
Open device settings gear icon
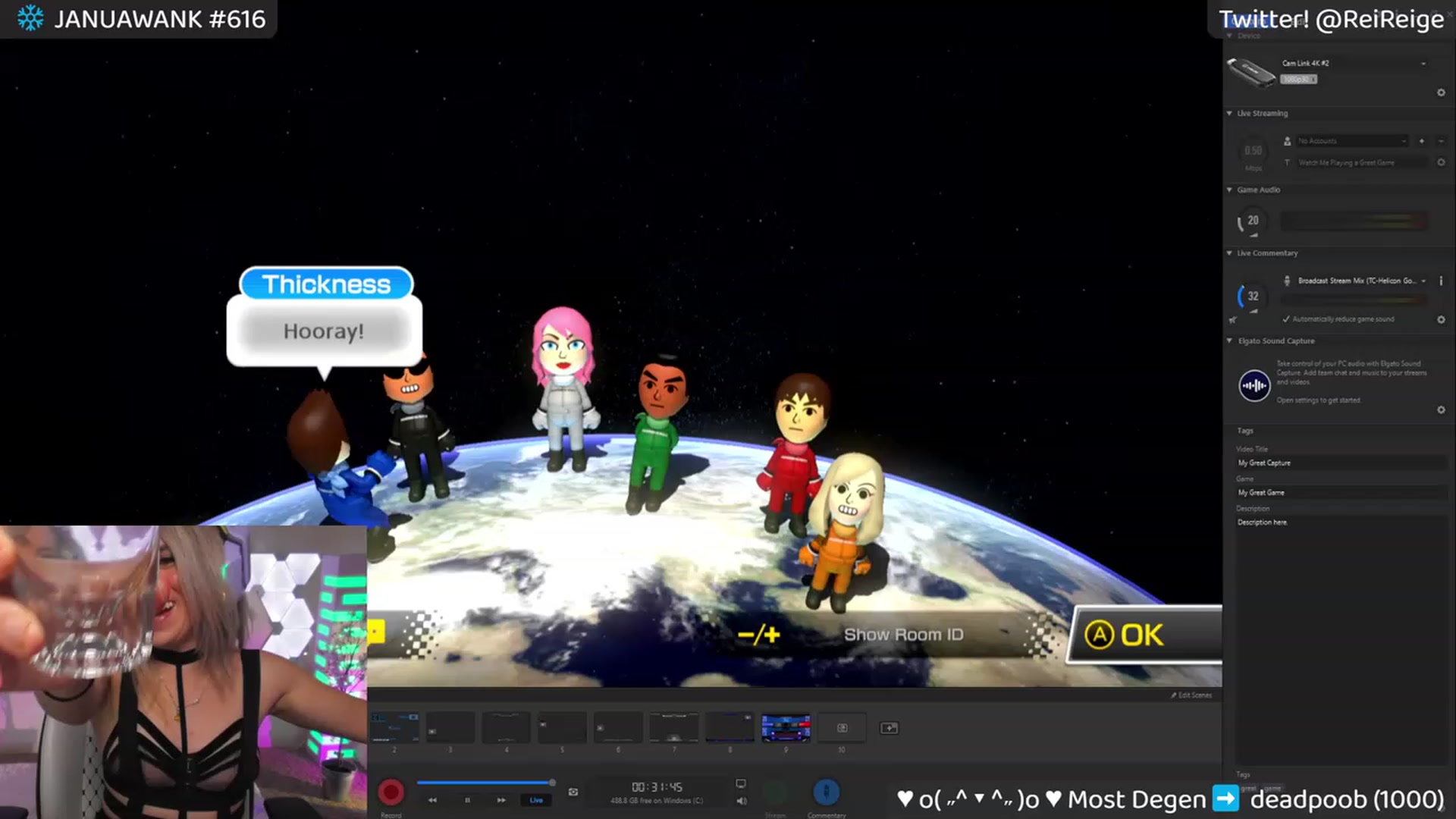[1441, 93]
